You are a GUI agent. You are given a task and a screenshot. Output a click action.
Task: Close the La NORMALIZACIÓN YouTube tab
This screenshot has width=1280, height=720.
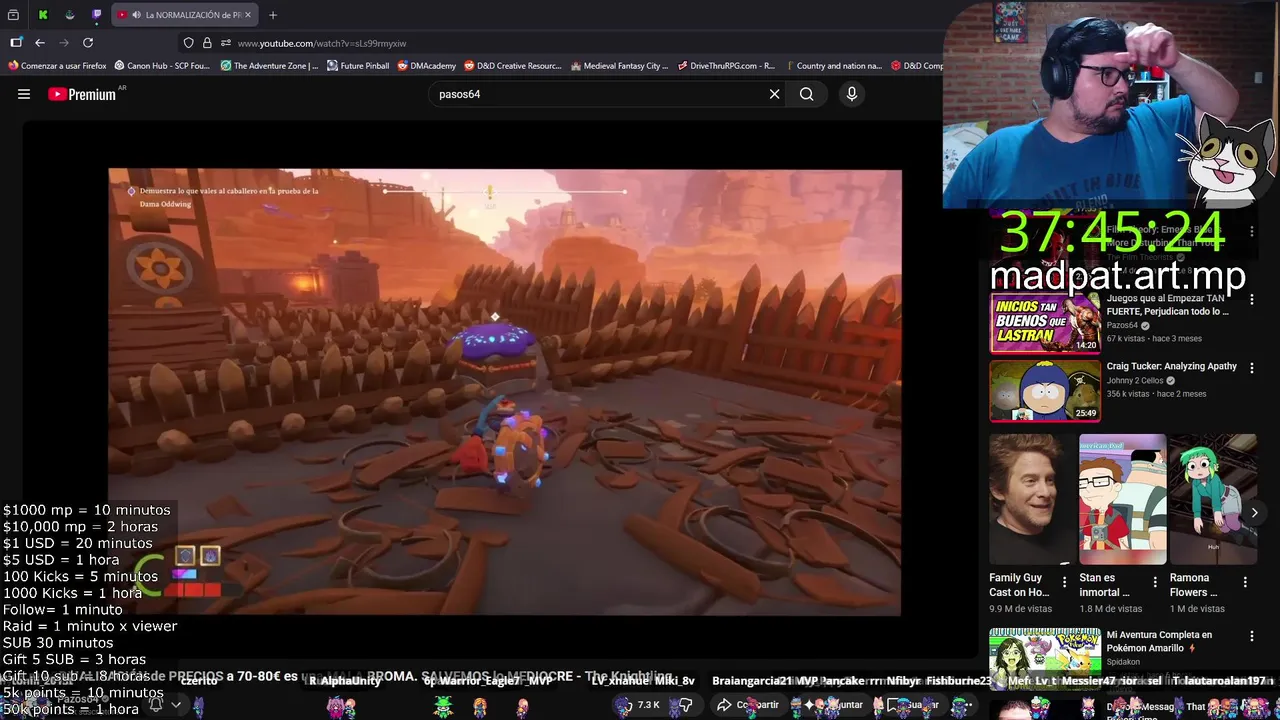pos(248,15)
